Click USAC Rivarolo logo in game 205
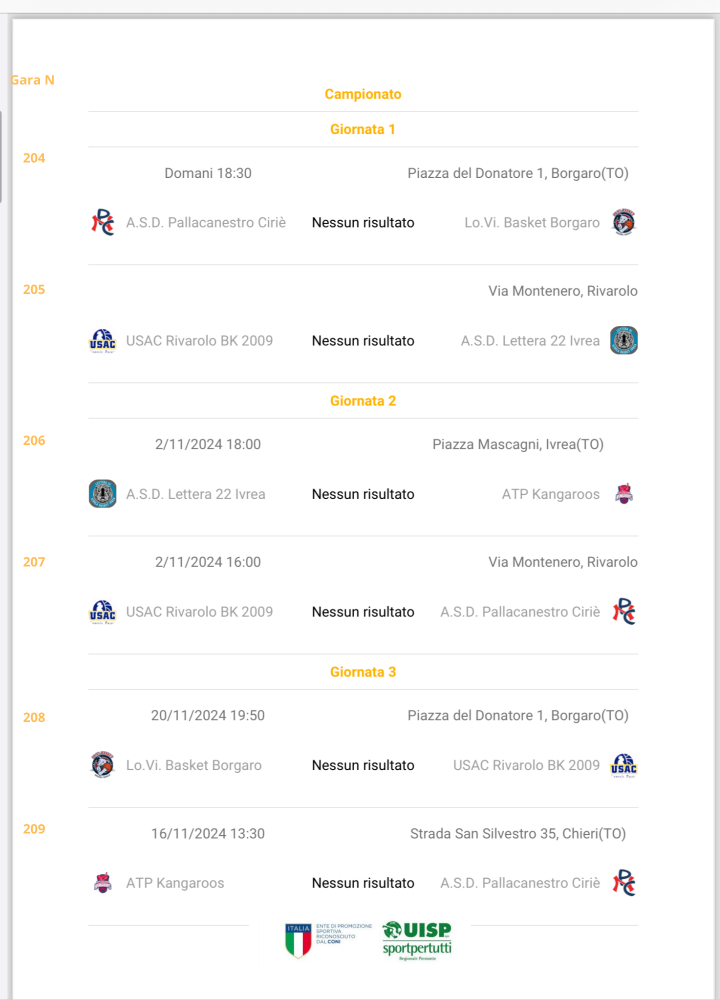 pos(102,341)
